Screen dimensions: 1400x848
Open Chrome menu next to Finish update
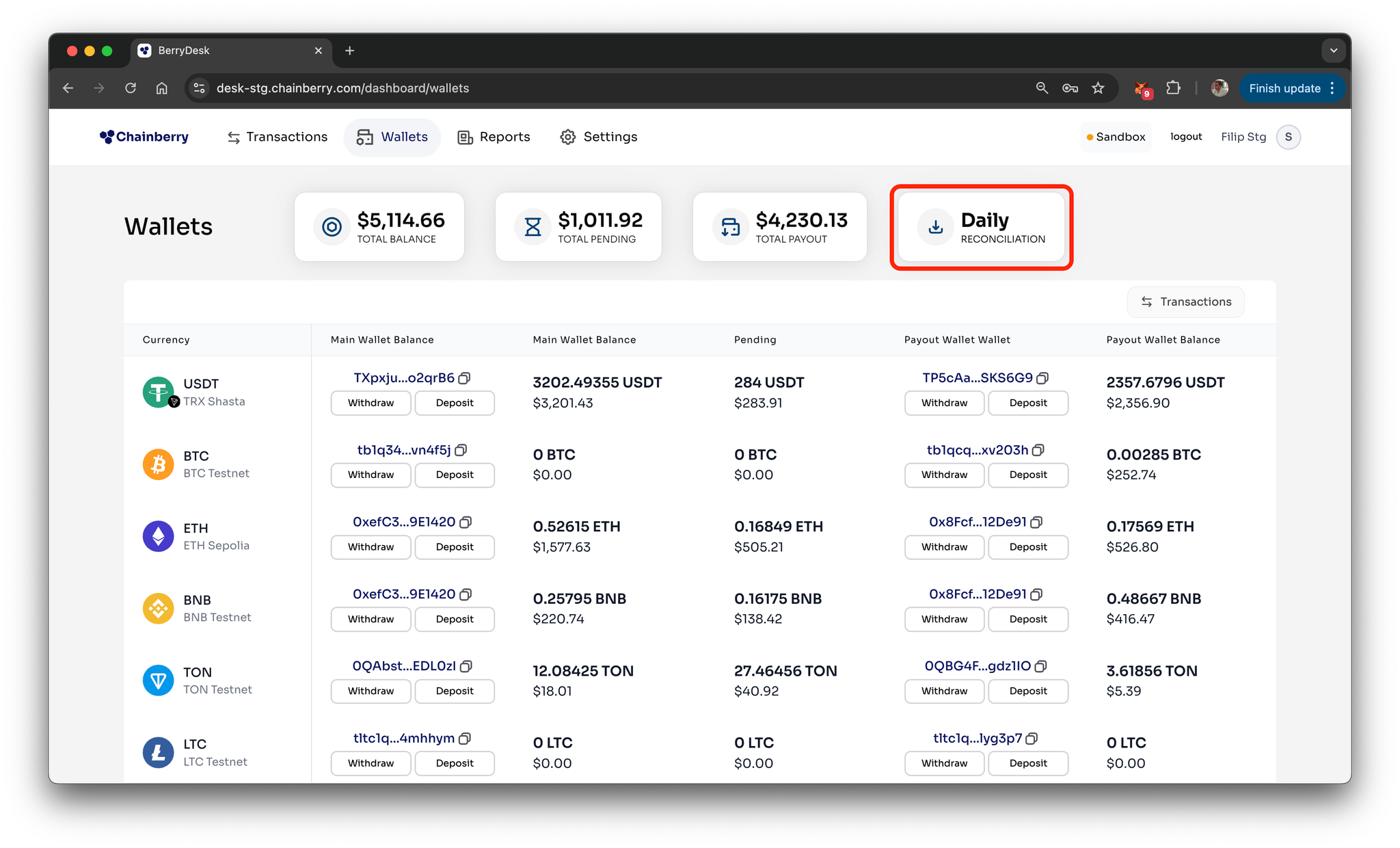(1332, 88)
